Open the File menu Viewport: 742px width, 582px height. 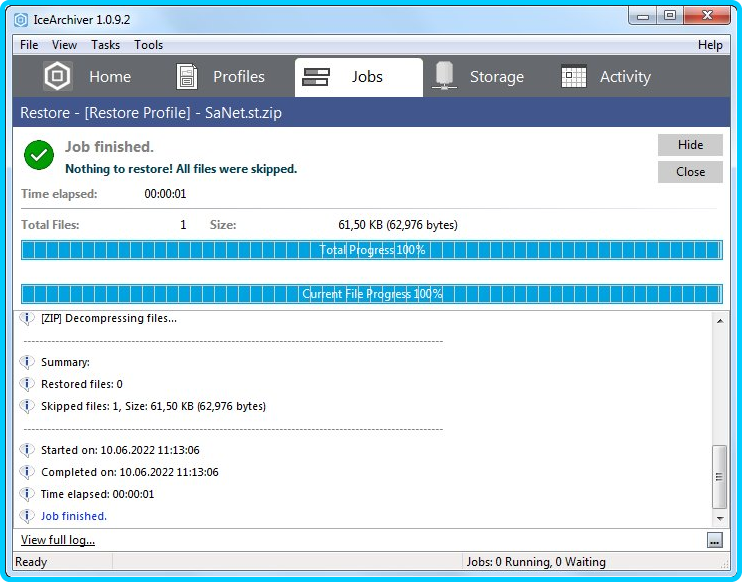point(29,45)
